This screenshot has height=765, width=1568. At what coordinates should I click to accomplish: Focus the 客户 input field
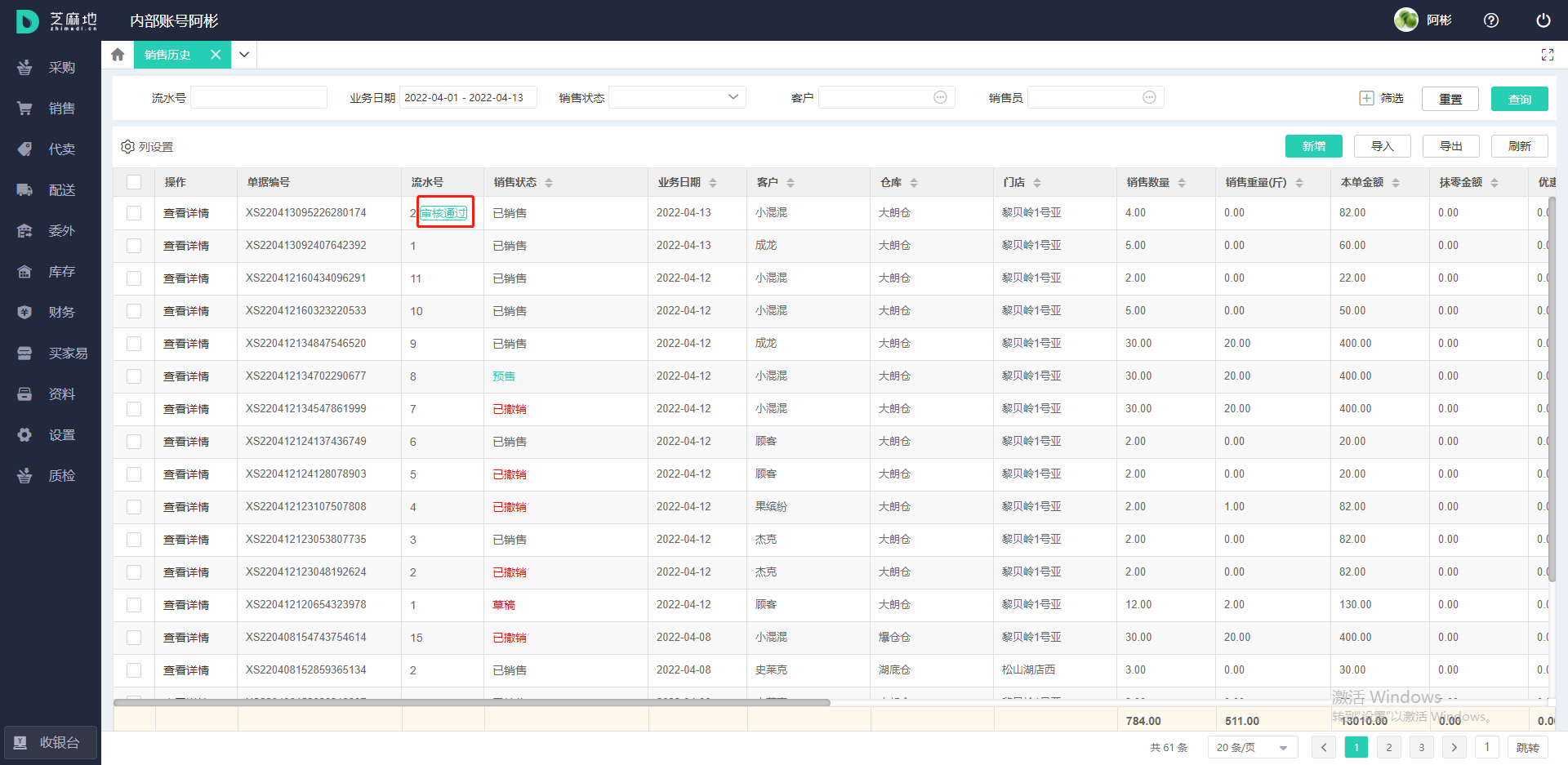887,97
